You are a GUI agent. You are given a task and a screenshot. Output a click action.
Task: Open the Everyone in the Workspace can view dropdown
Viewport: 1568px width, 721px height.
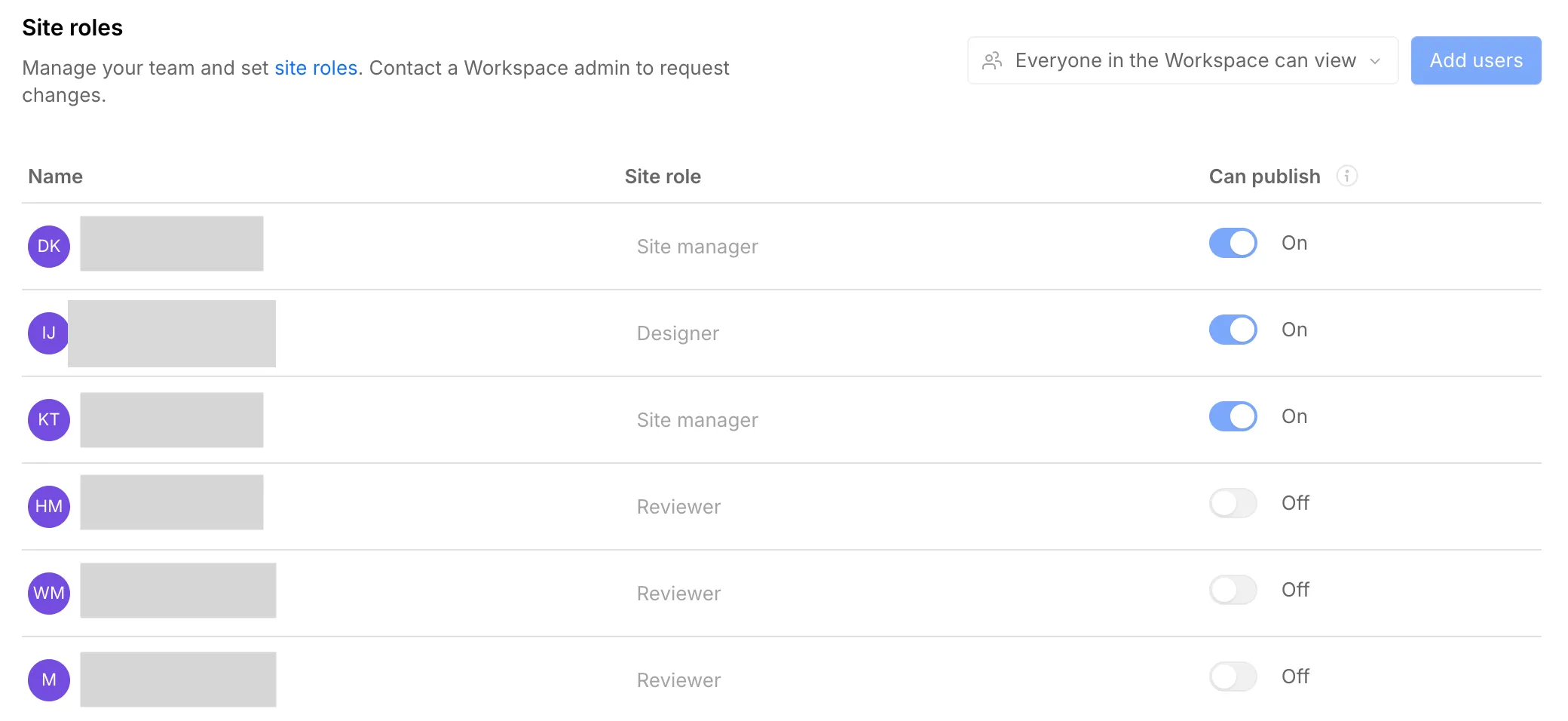[x=1183, y=60]
